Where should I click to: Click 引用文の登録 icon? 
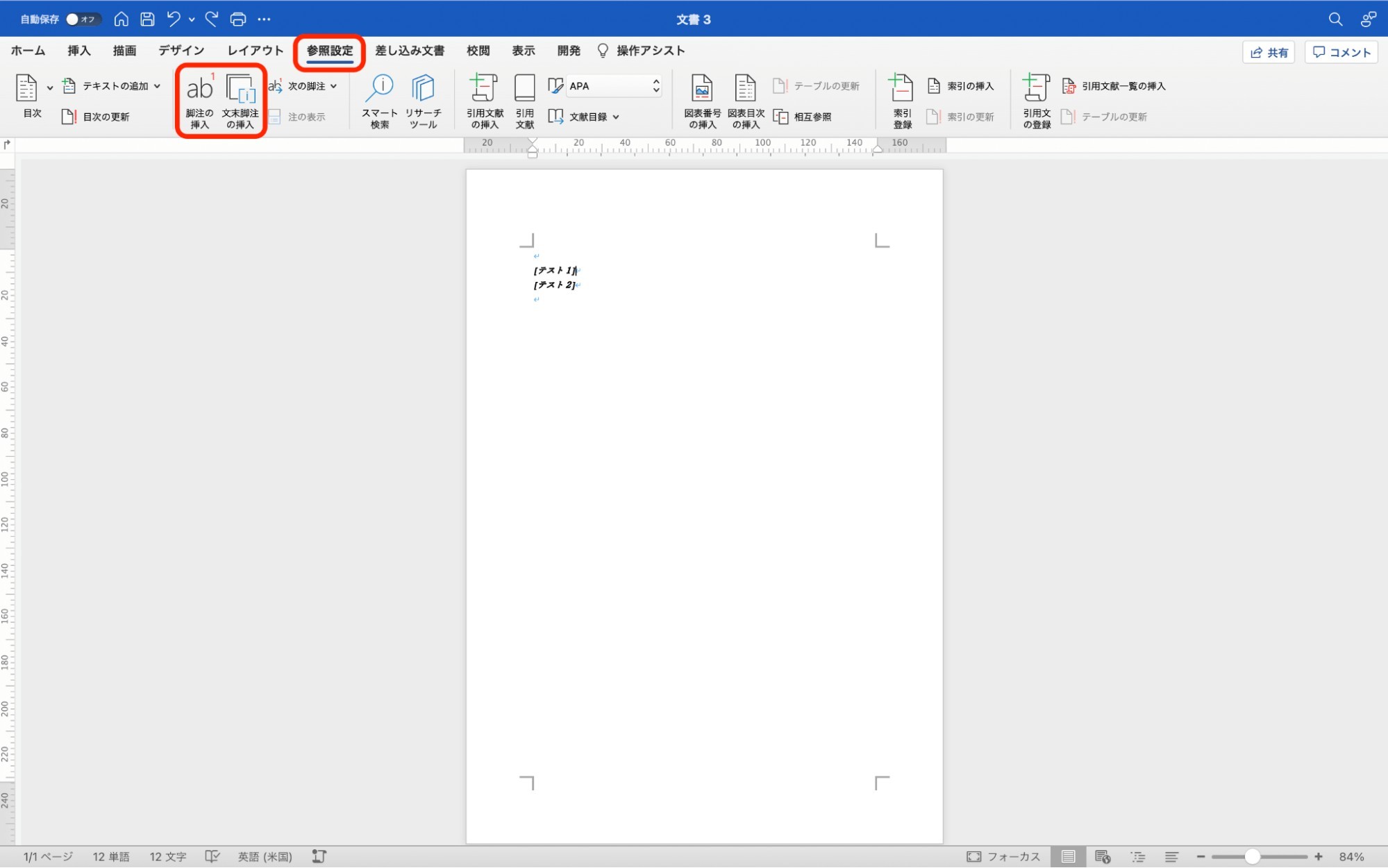pyautogui.click(x=1037, y=101)
